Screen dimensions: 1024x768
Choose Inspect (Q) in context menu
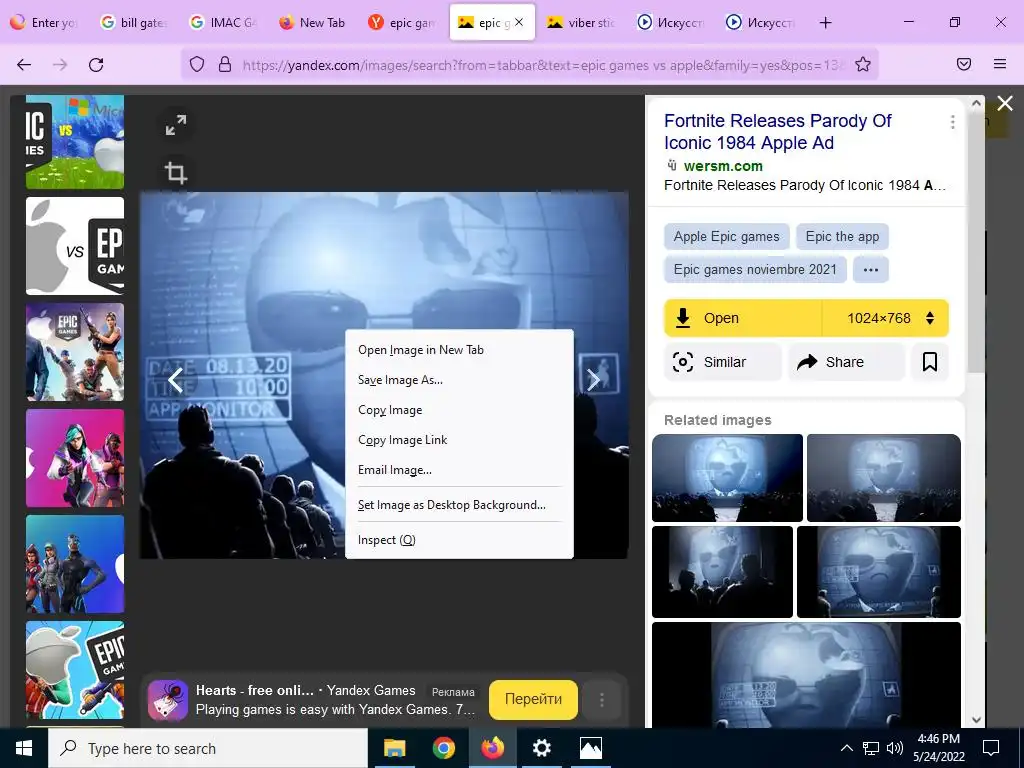point(459,540)
